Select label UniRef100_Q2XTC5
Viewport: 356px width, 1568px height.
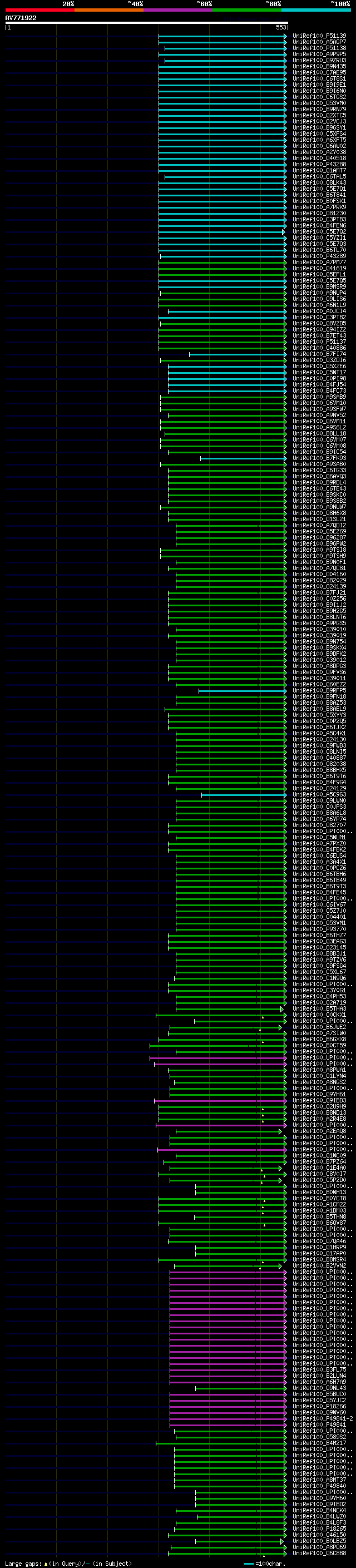(319, 115)
